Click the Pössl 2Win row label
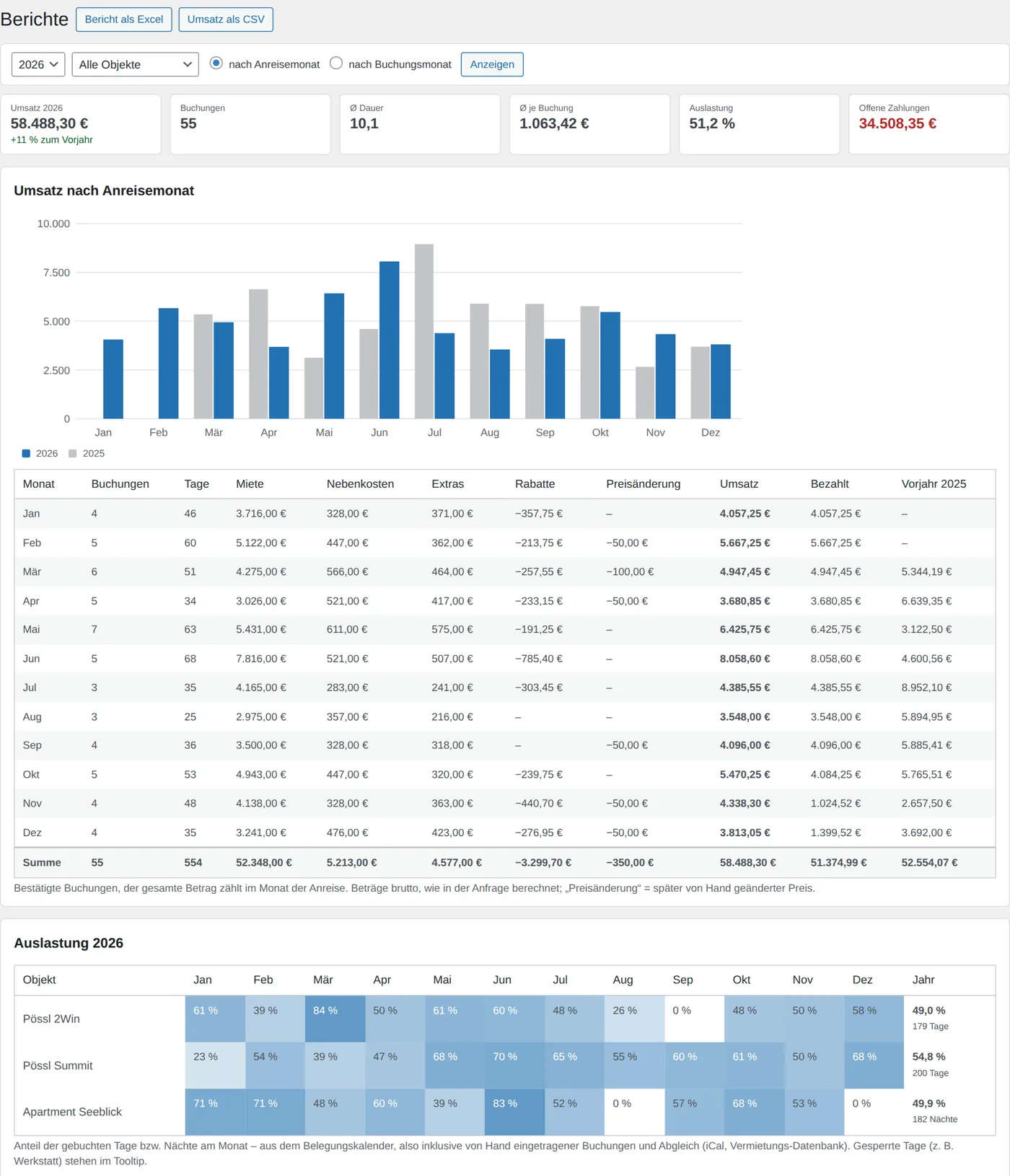 (x=51, y=1019)
